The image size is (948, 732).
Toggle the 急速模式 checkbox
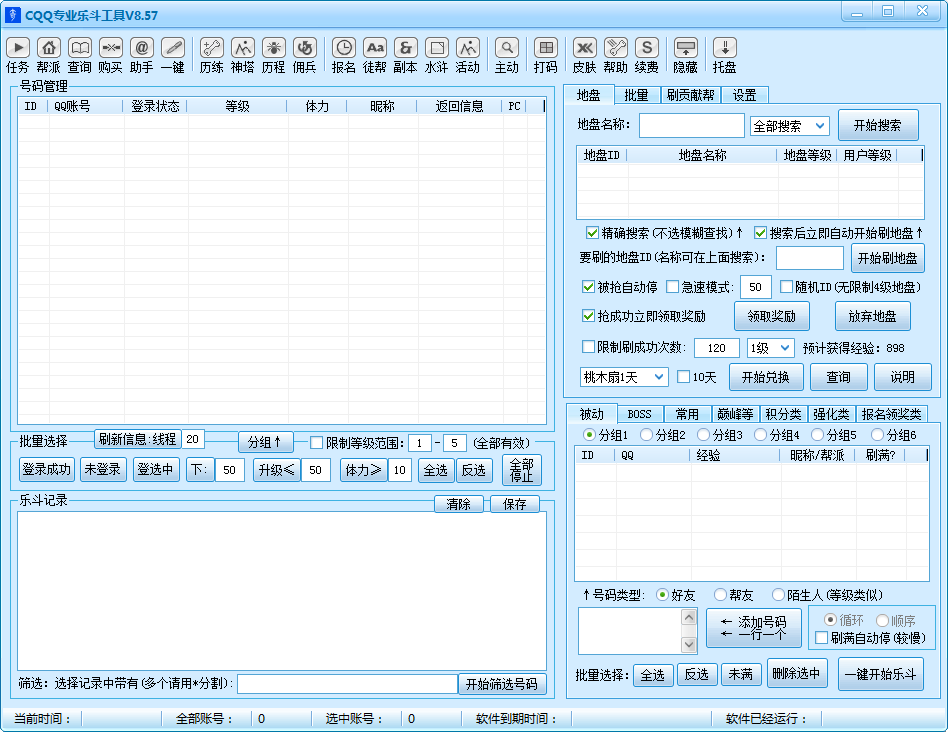pos(673,287)
